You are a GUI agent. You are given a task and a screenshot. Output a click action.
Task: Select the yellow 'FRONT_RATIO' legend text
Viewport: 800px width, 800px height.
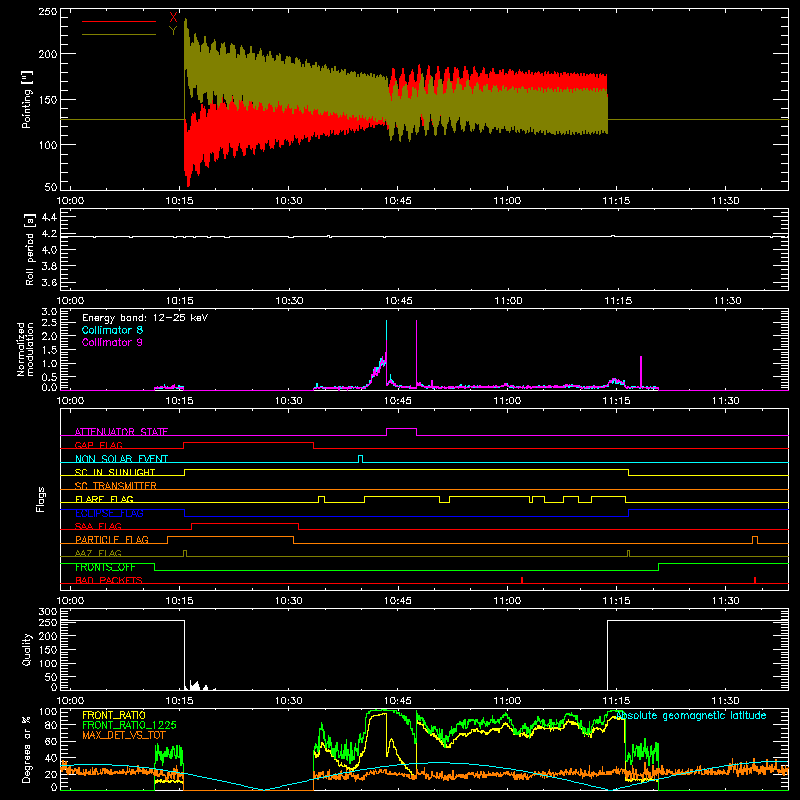114,715
